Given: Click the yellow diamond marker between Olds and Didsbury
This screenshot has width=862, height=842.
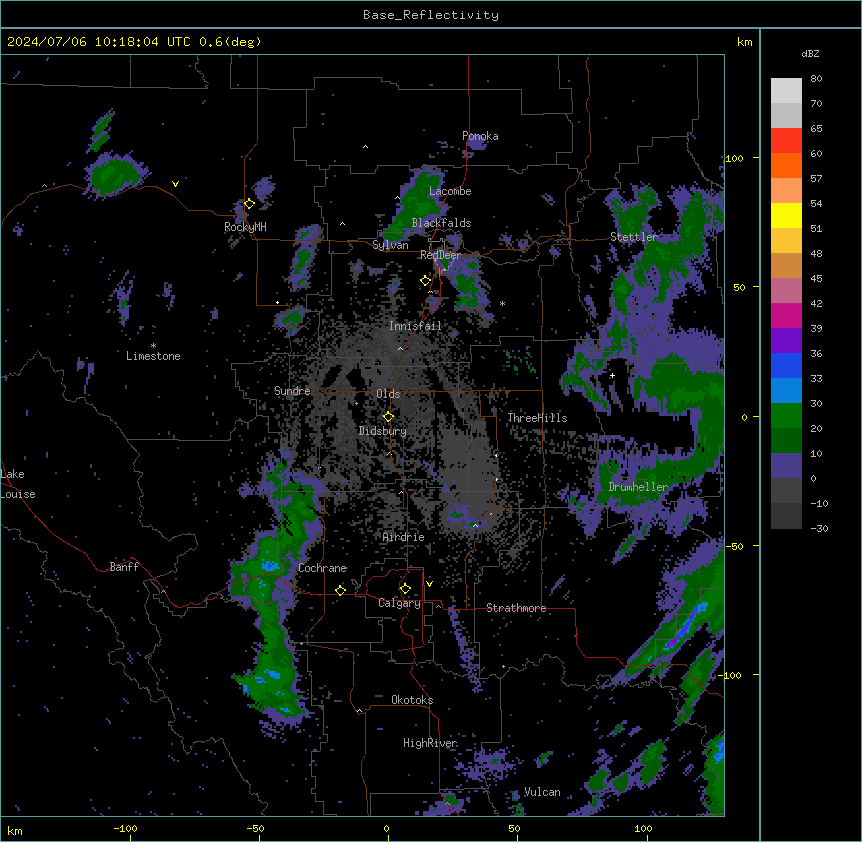Looking at the screenshot, I should click(388, 417).
